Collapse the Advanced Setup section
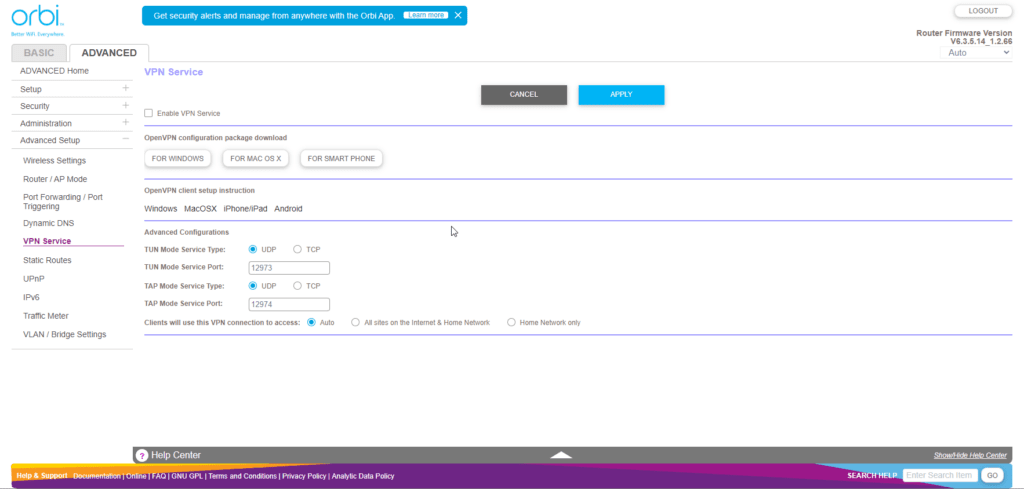Viewport: 1024px width, 489px height. click(x=125, y=140)
